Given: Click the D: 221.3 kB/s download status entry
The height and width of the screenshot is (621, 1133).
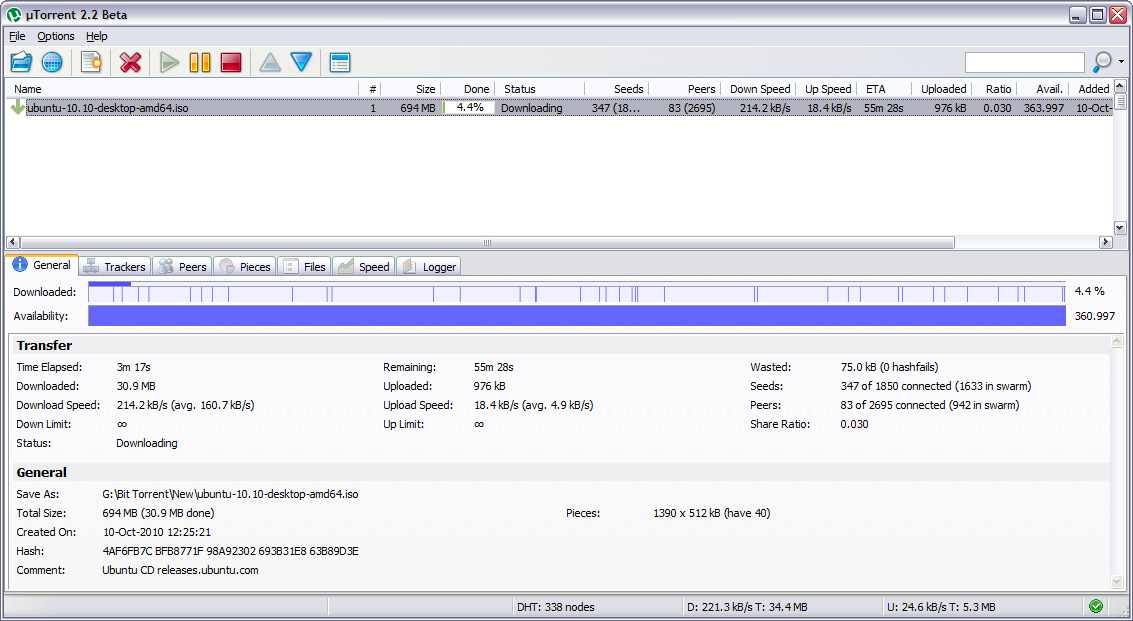Looking at the screenshot, I should (747, 607).
